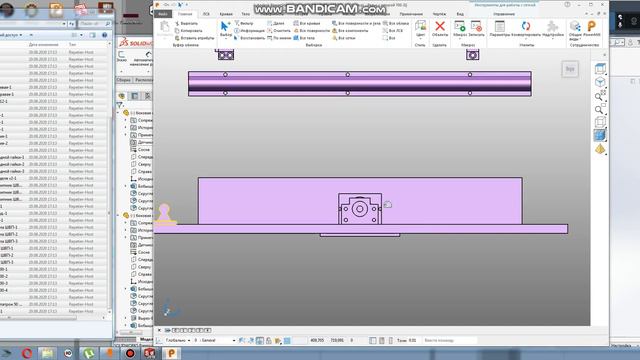Switch to the Вид ribbon tab

(460, 14)
